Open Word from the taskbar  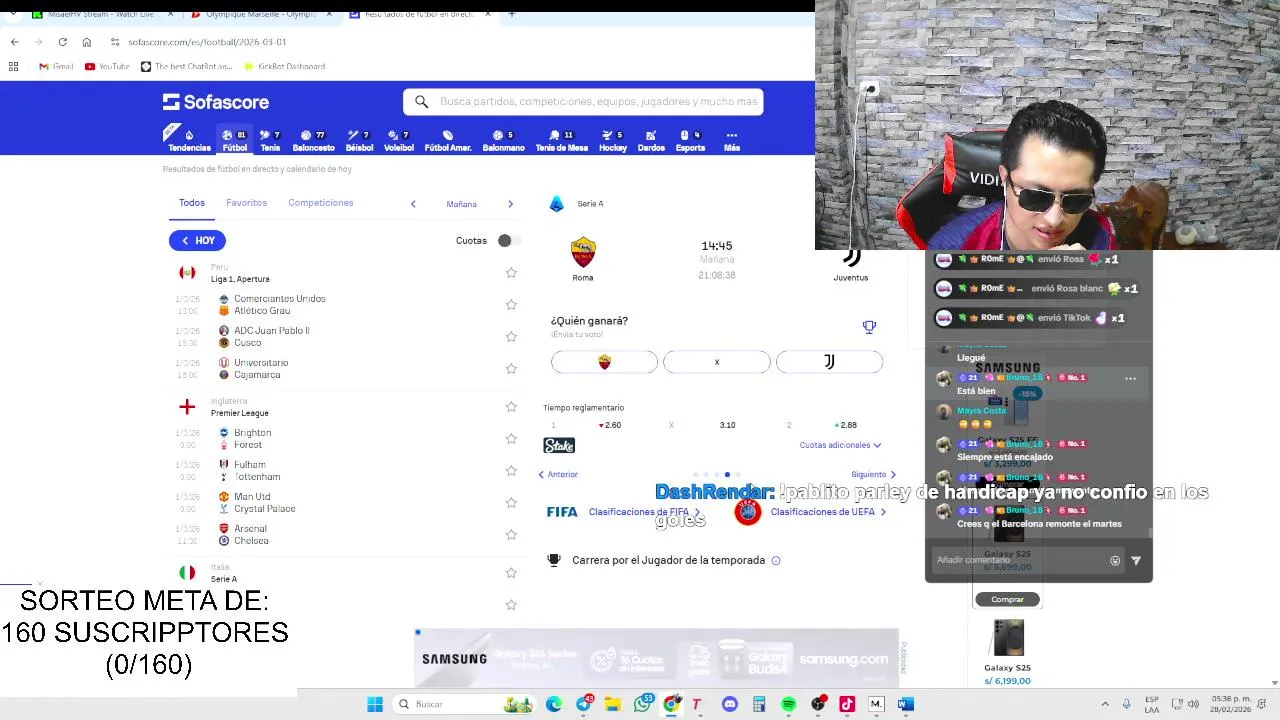[x=905, y=704]
